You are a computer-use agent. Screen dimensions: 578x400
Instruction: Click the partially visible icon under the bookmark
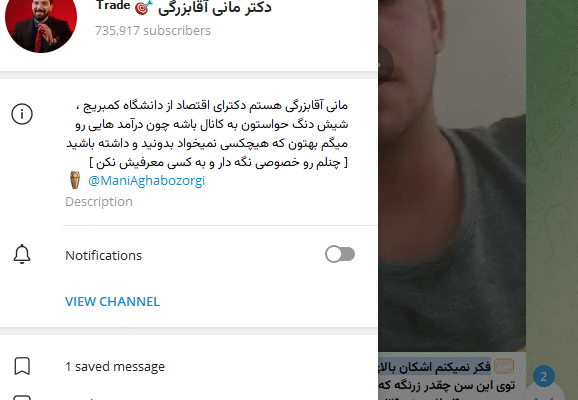(x=22, y=397)
